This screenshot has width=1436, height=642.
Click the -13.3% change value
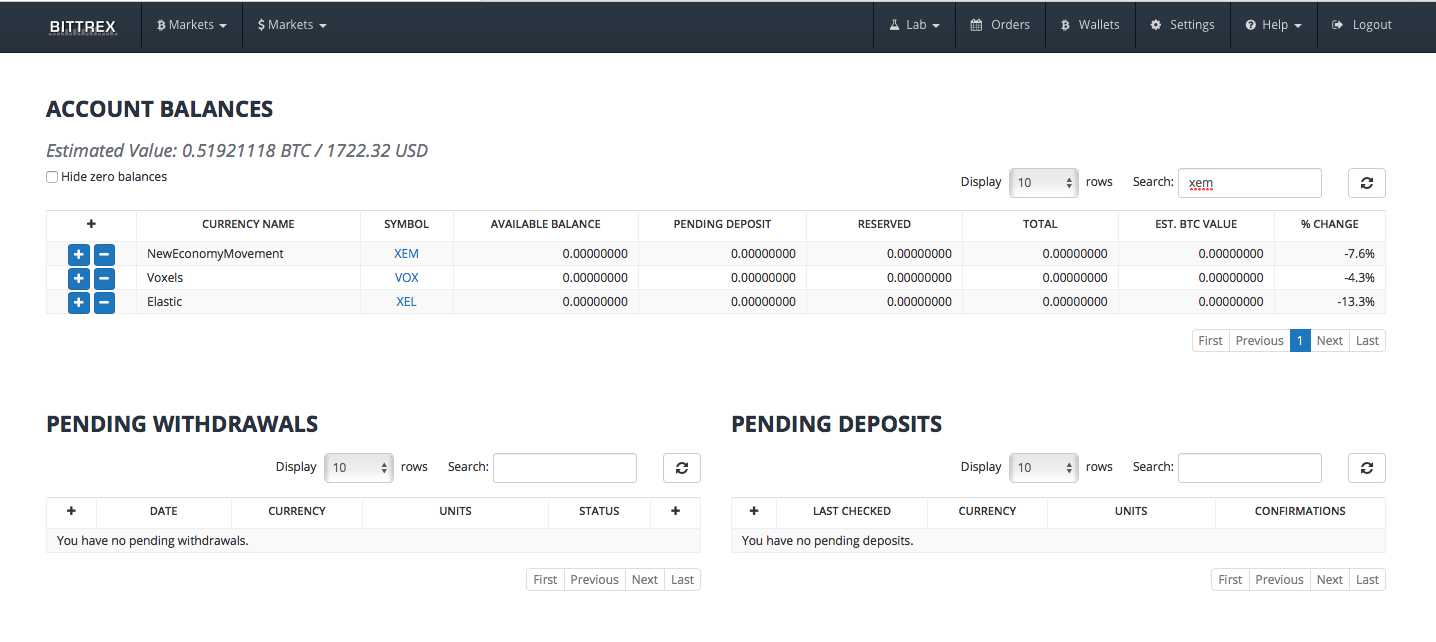(x=1355, y=302)
